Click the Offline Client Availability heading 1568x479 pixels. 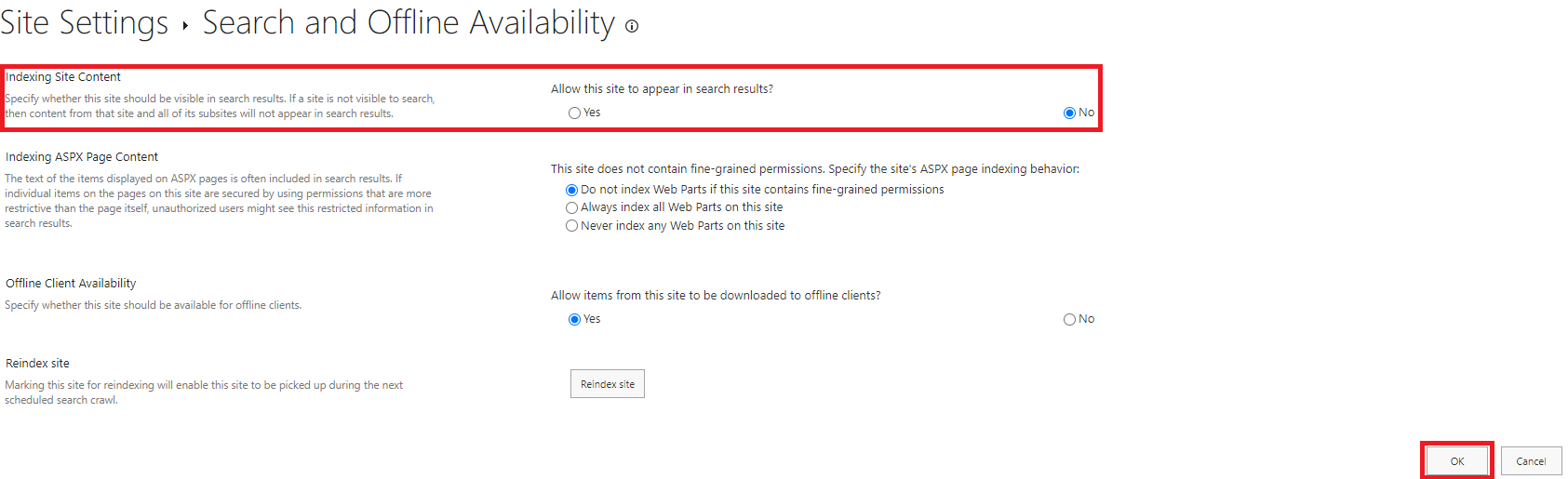click(x=71, y=284)
